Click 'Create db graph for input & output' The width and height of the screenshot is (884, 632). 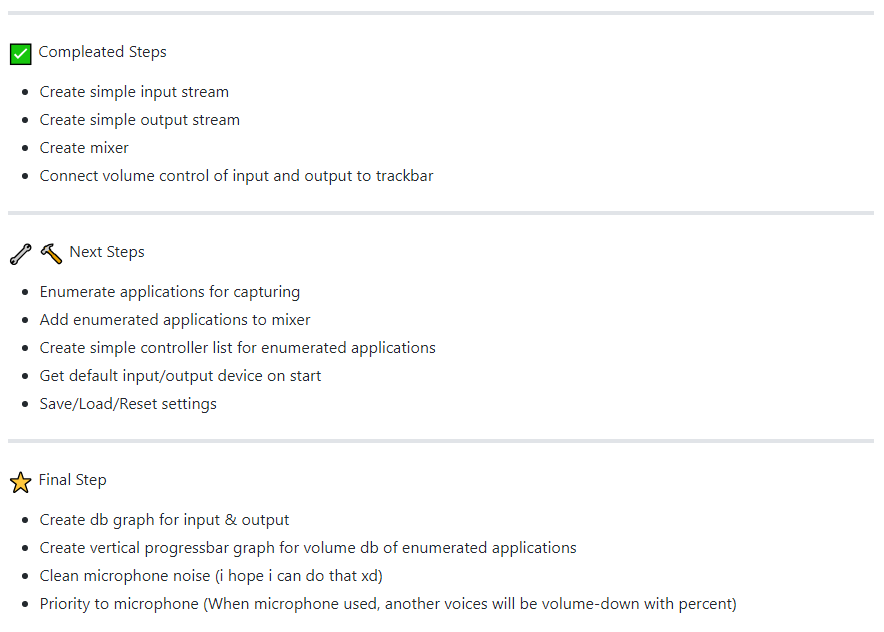(164, 520)
